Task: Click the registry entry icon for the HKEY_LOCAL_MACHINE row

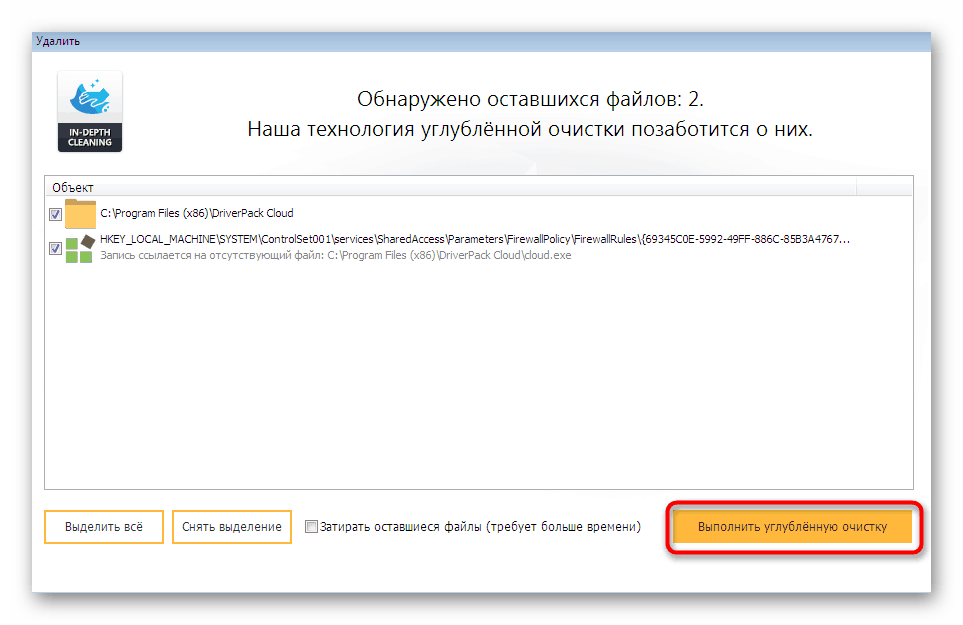Action: point(80,248)
